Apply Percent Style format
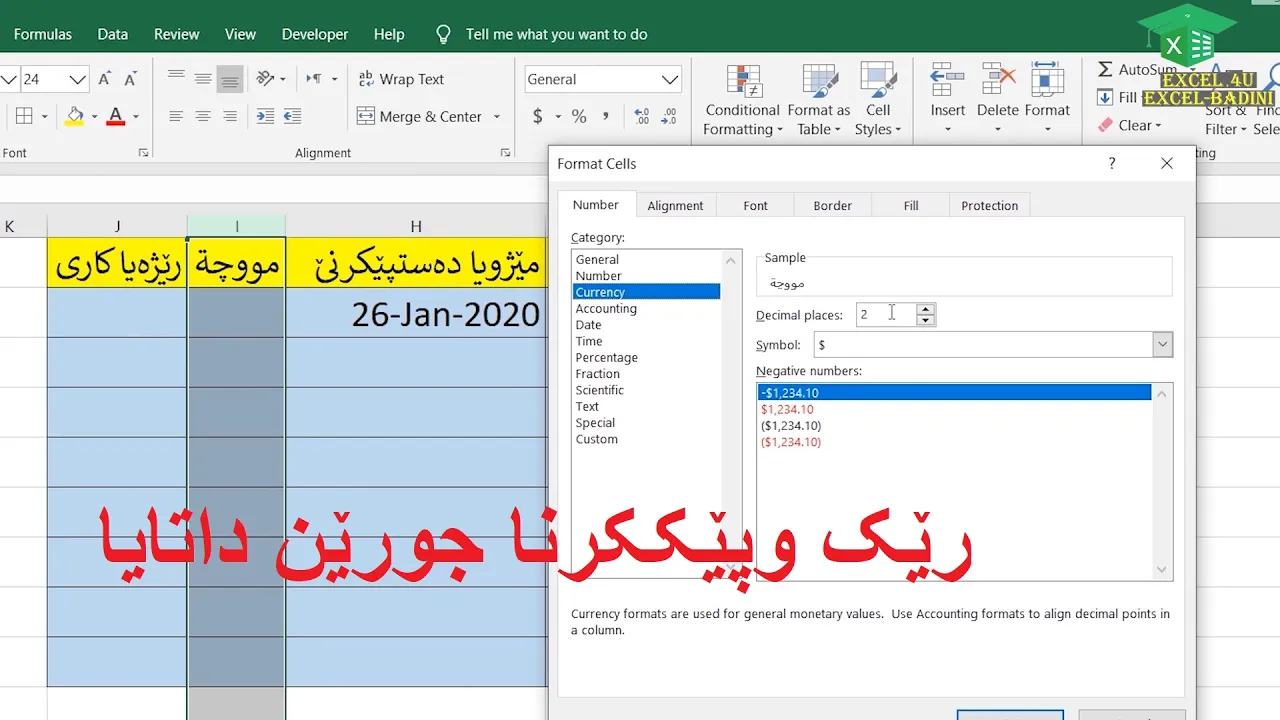Image resolution: width=1280 pixels, height=720 pixels. click(579, 116)
